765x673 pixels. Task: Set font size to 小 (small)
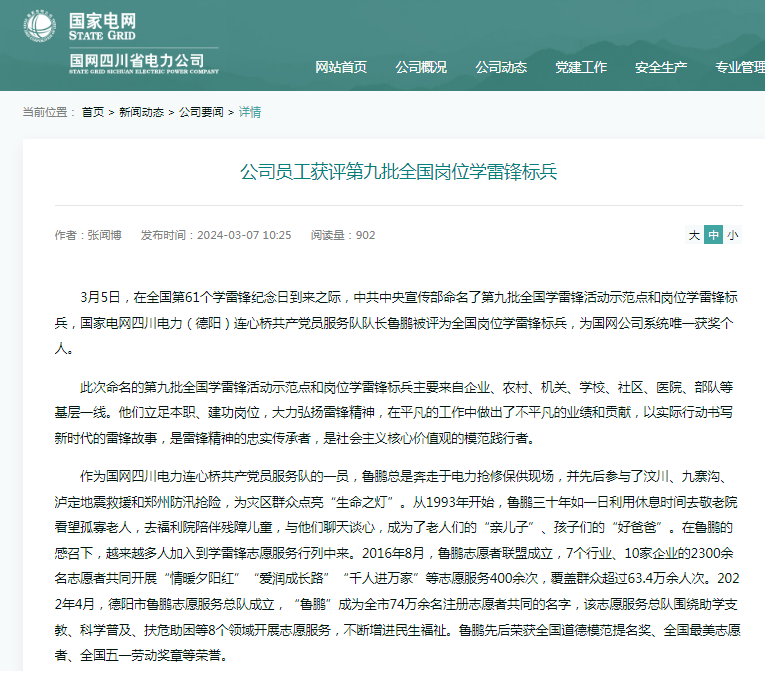[x=732, y=235]
